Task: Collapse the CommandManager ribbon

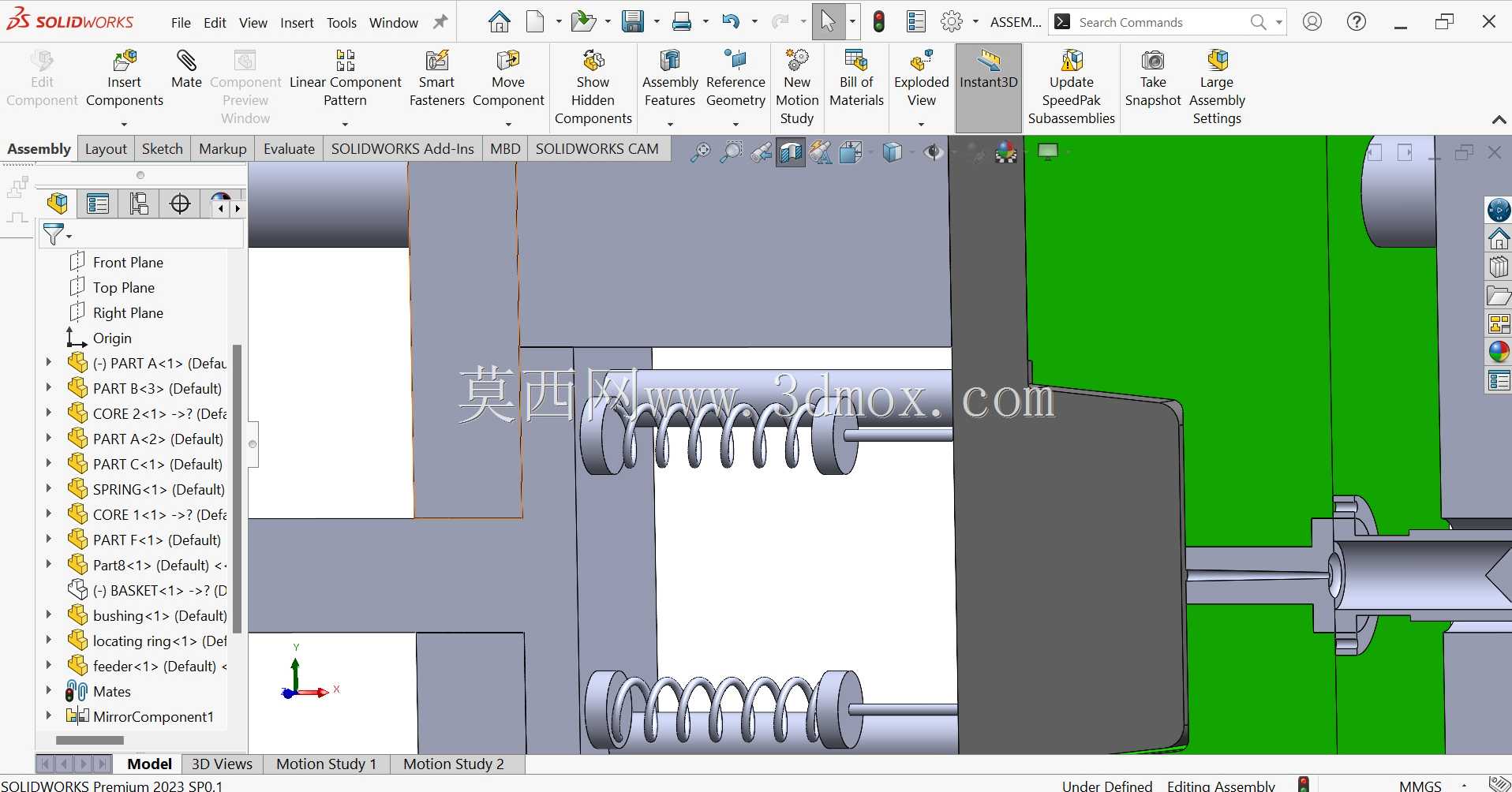Action: (1499, 120)
